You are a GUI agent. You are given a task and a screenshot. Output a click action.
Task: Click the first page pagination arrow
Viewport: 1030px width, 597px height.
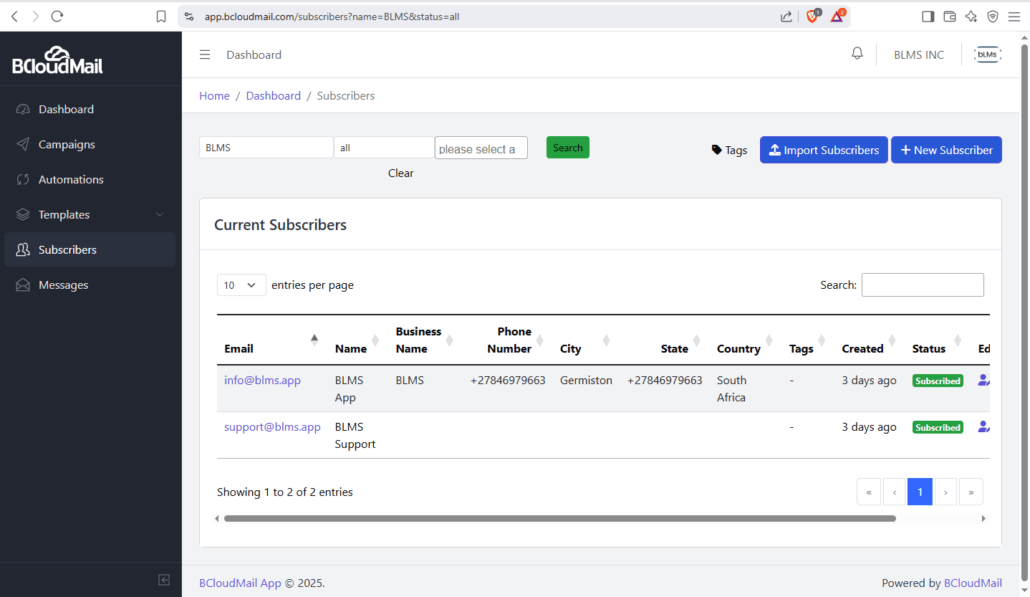(x=869, y=492)
